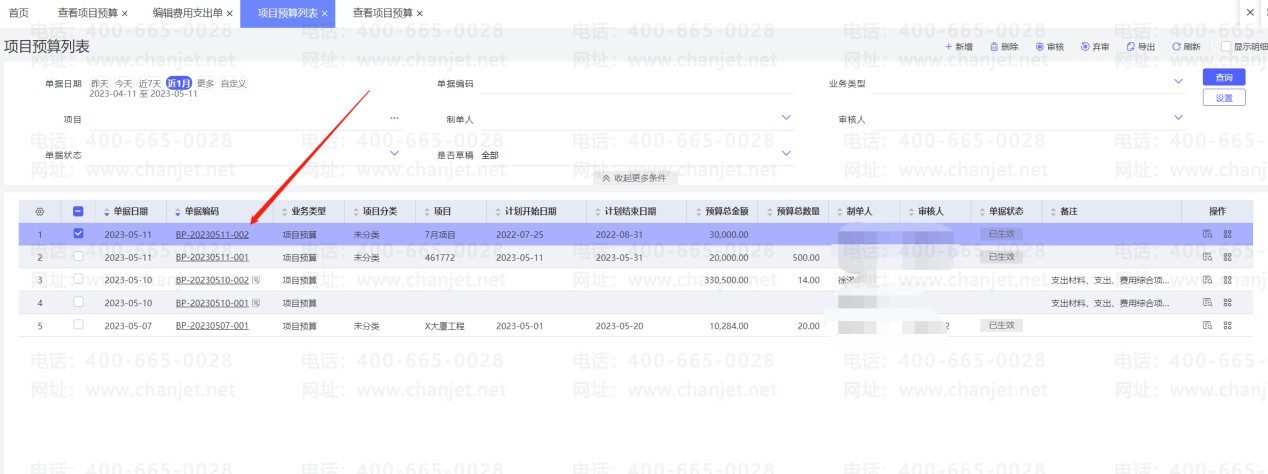Image resolution: width=1268 pixels, height=474 pixels.
Task: Click the 单据编码 input field
Action: tap(636, 84)
